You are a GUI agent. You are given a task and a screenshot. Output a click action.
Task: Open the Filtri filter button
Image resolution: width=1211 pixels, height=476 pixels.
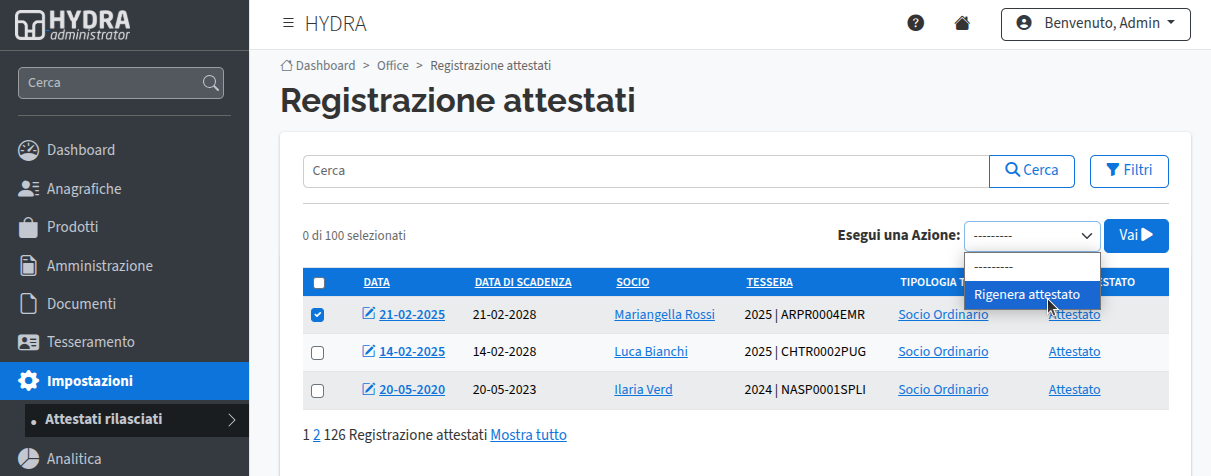coord(1129,171)
